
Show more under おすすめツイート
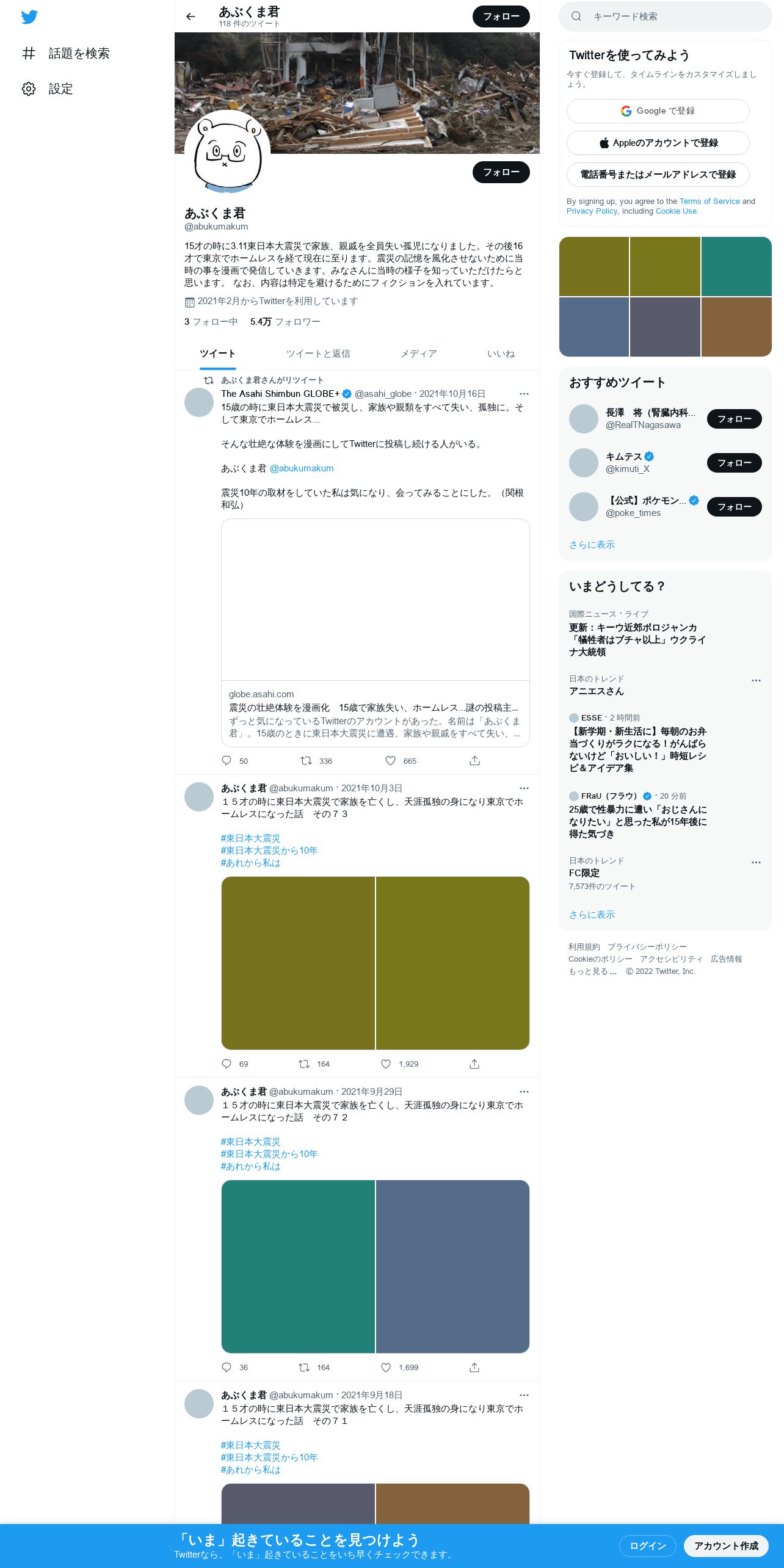pos(592,545)
